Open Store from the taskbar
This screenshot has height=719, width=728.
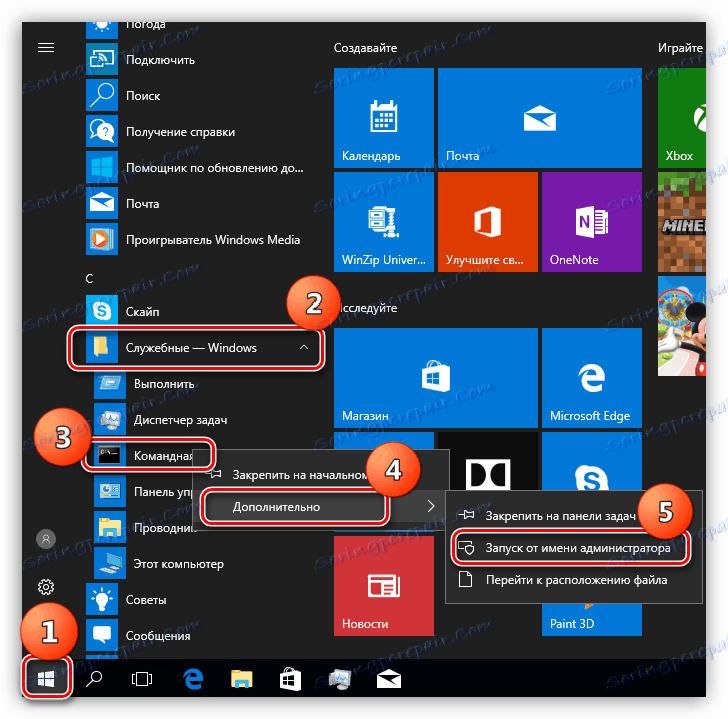click(x=290, y=679)
